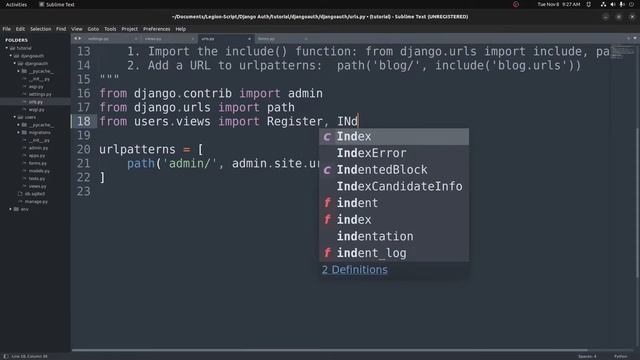Open the View menu
The width and height of the screenshot is (640, 360).
pos(77,29)
